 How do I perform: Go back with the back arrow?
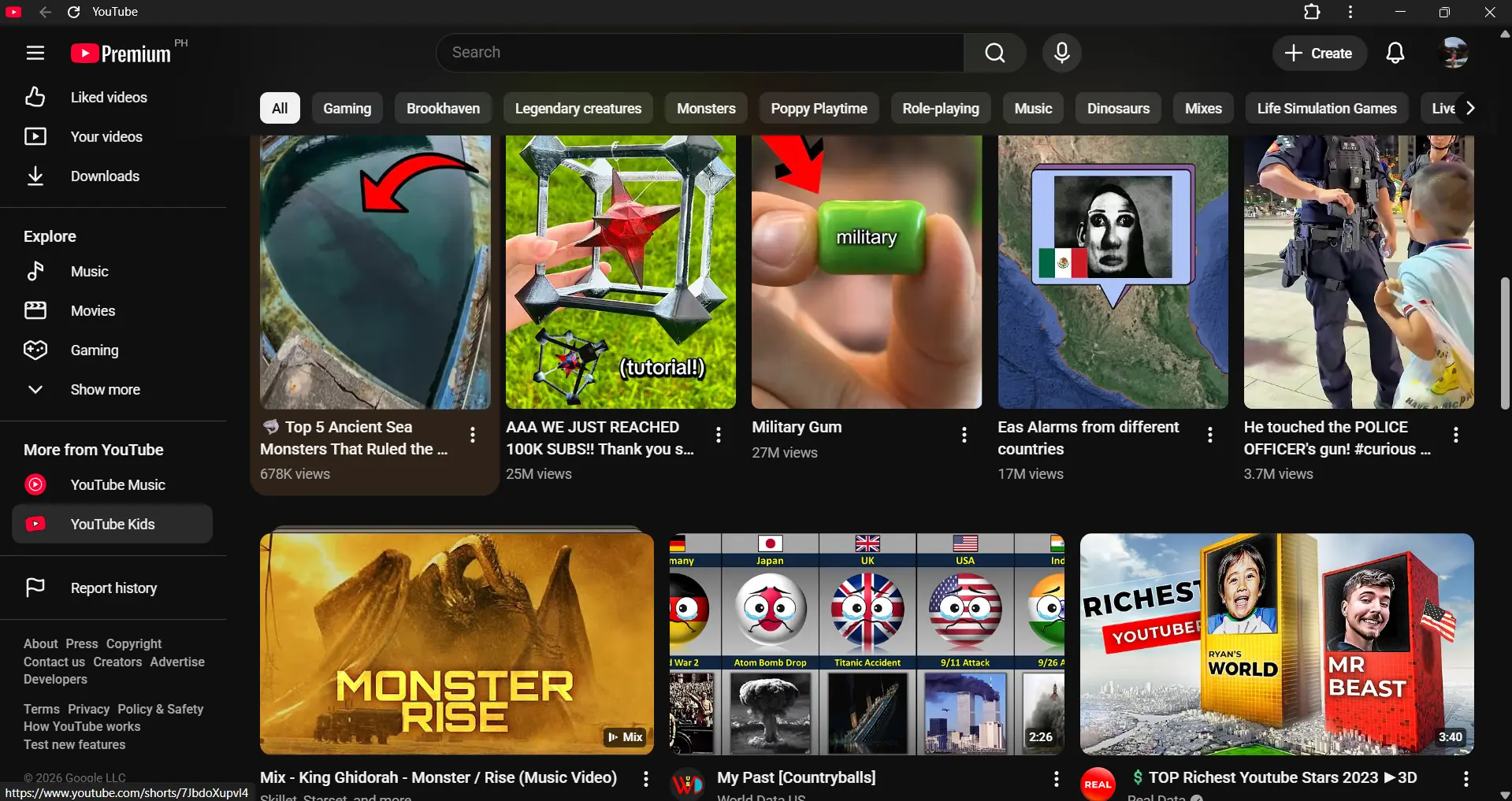tap(45, 12)
